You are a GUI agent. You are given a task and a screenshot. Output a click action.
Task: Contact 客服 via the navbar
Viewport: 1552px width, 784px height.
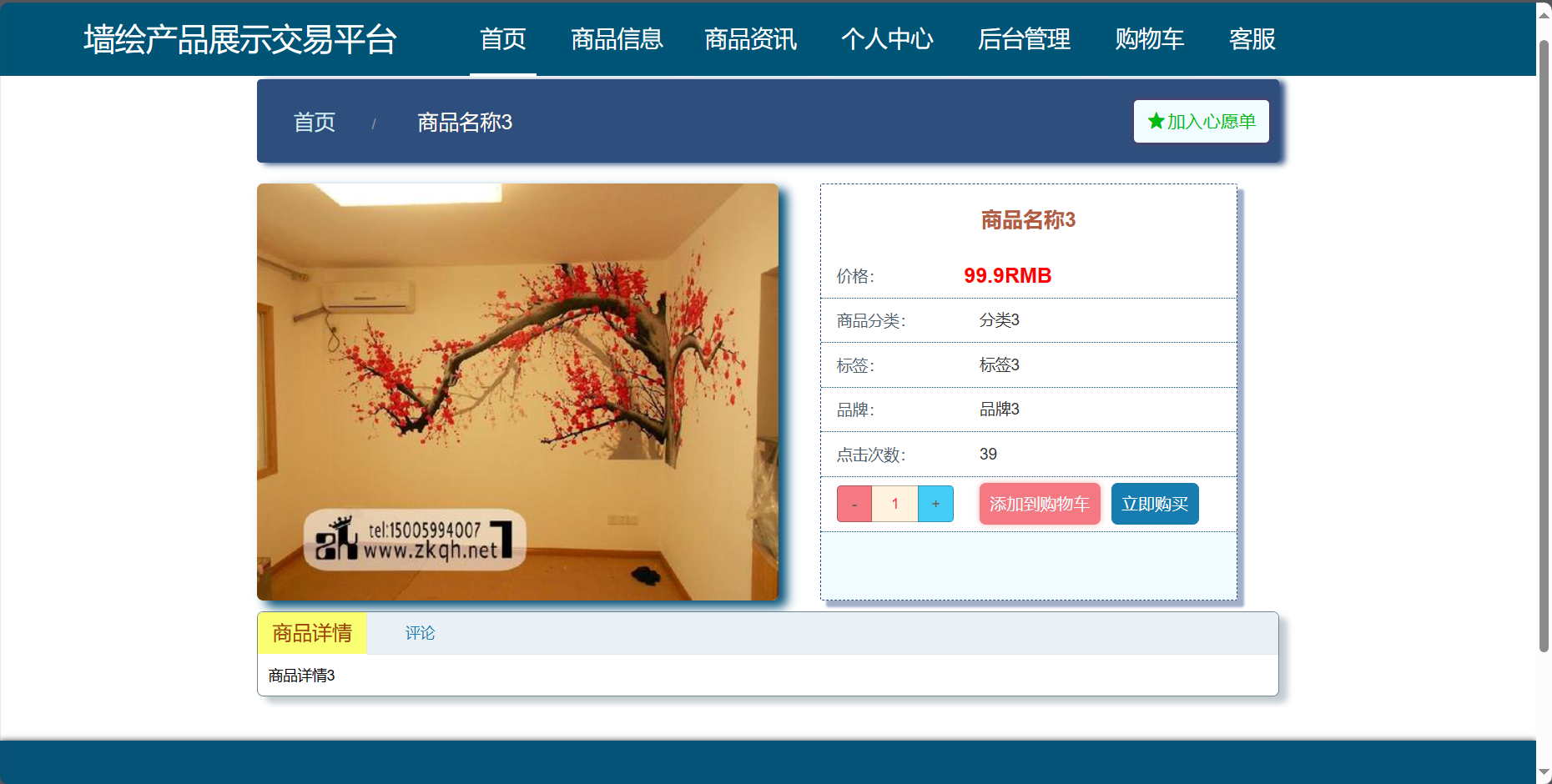pos(1252,39)
